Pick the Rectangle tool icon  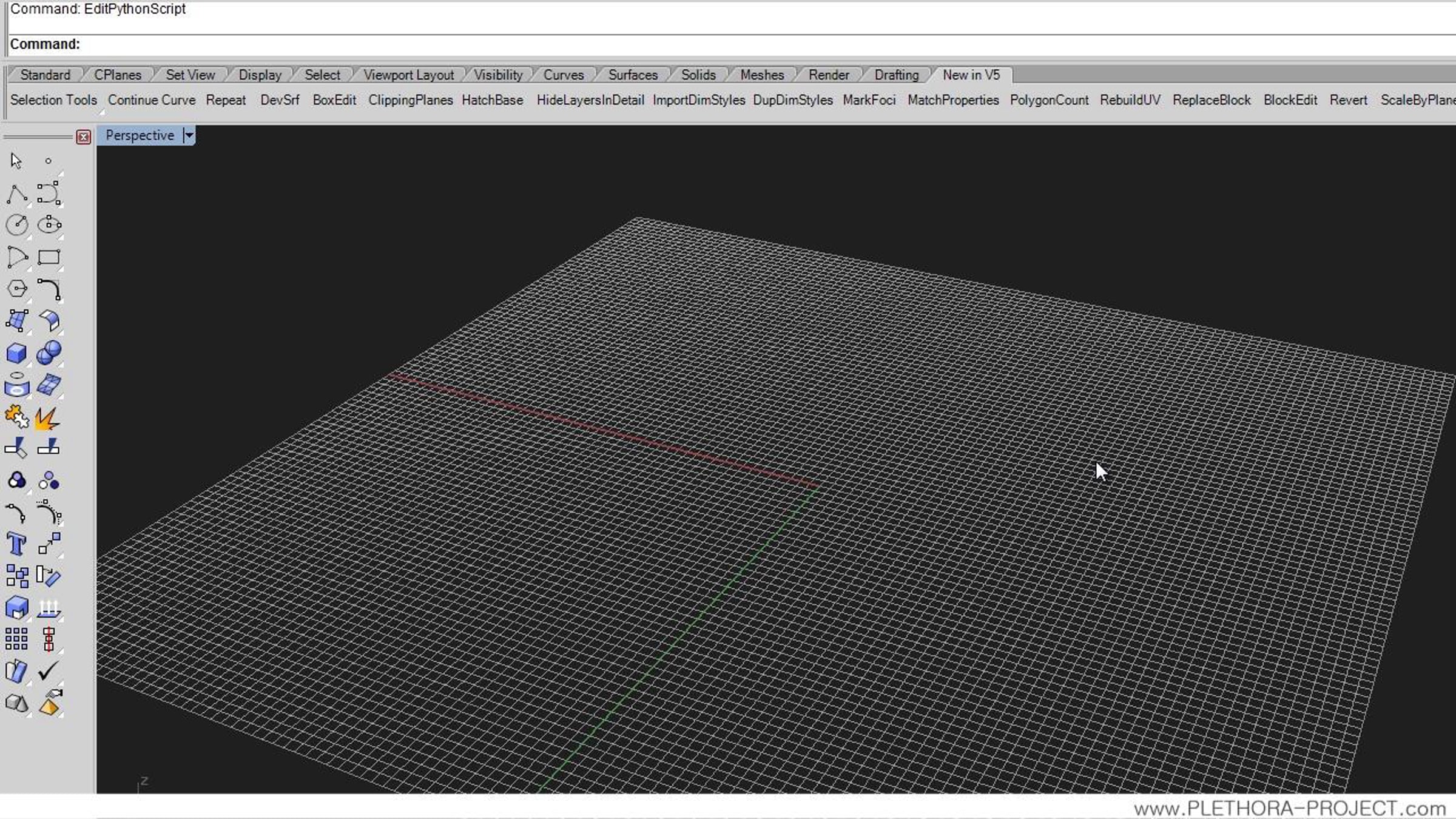coord(49,257)
